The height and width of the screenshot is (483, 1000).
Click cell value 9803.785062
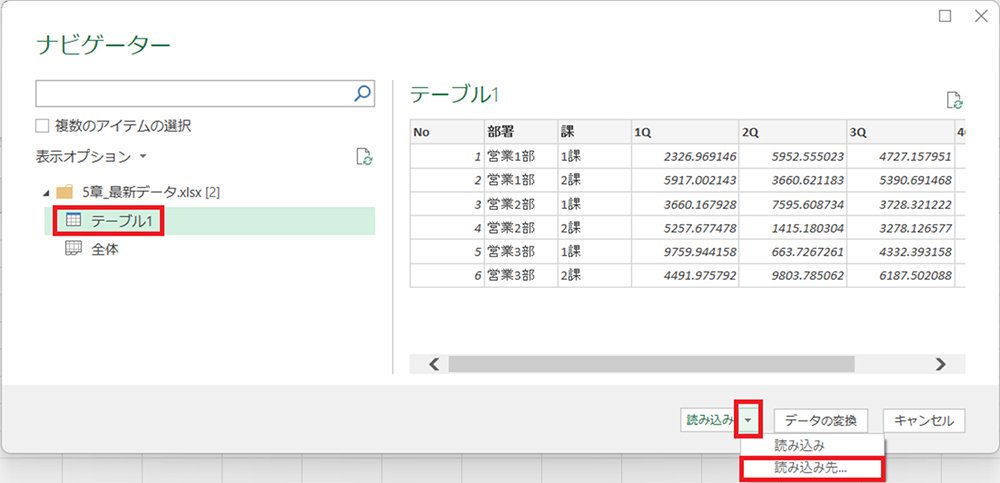[807, 276]
